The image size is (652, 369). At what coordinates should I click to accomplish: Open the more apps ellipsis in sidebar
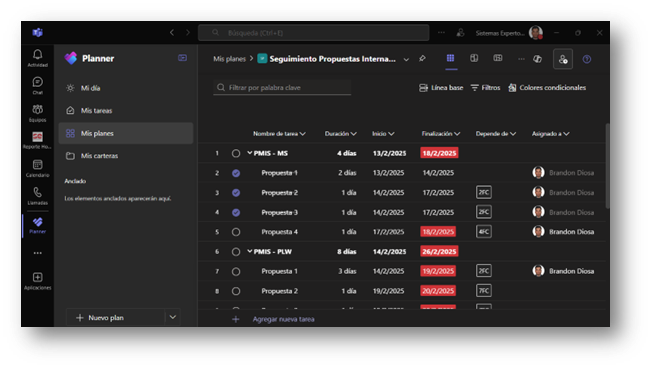click(x=37, y=253)
